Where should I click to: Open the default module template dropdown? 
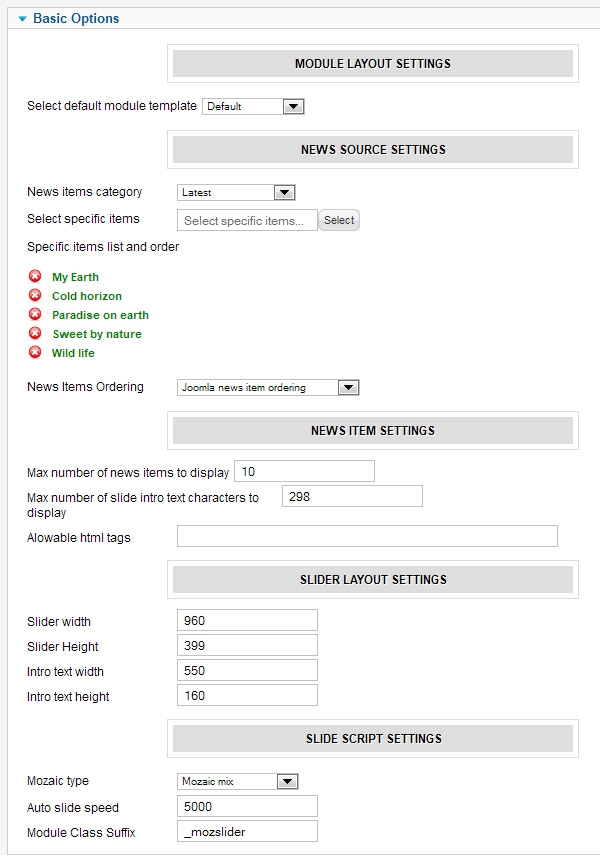[x=253, y=106]
